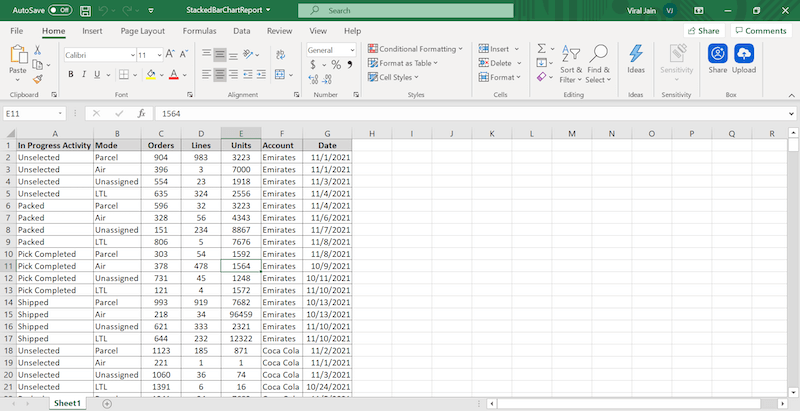Click the Increase Font Size icon
The image size is (800, 411).
point(171,54)
